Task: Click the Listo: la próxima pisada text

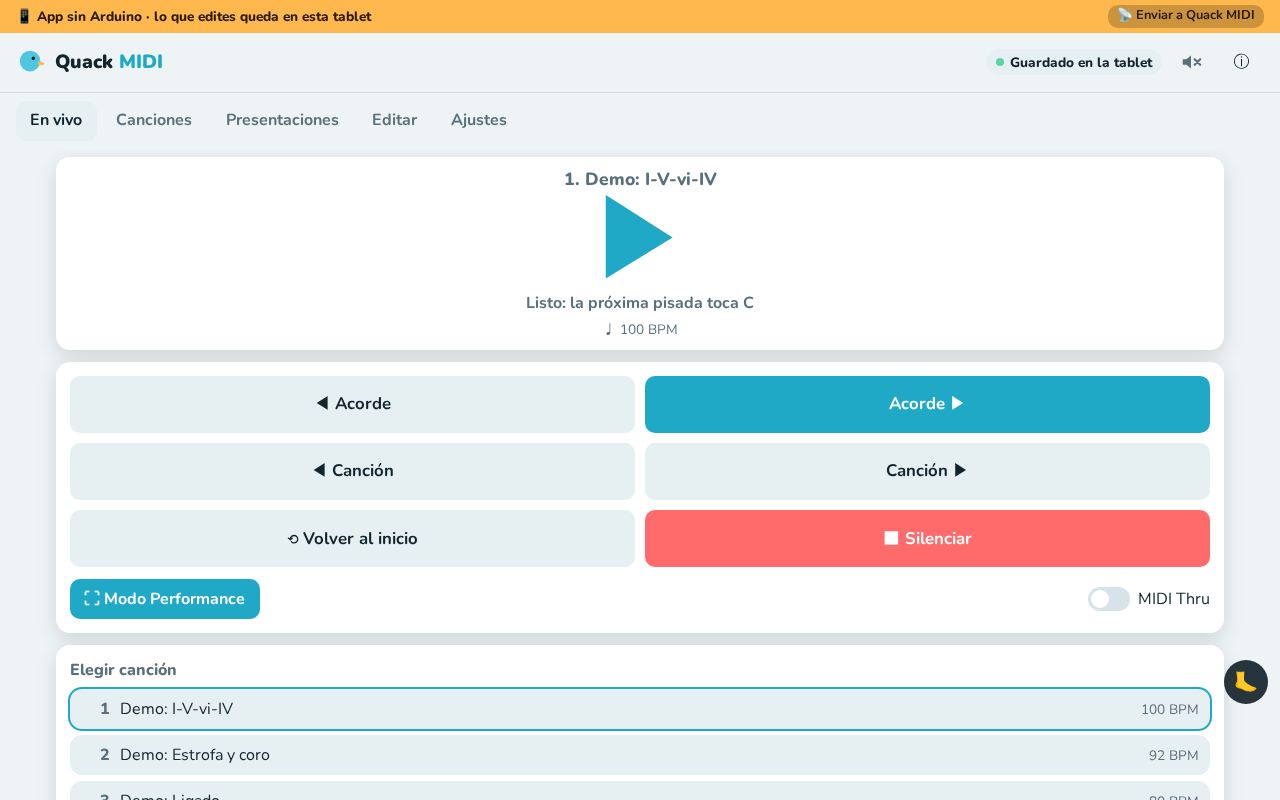Action: [640, 303]
